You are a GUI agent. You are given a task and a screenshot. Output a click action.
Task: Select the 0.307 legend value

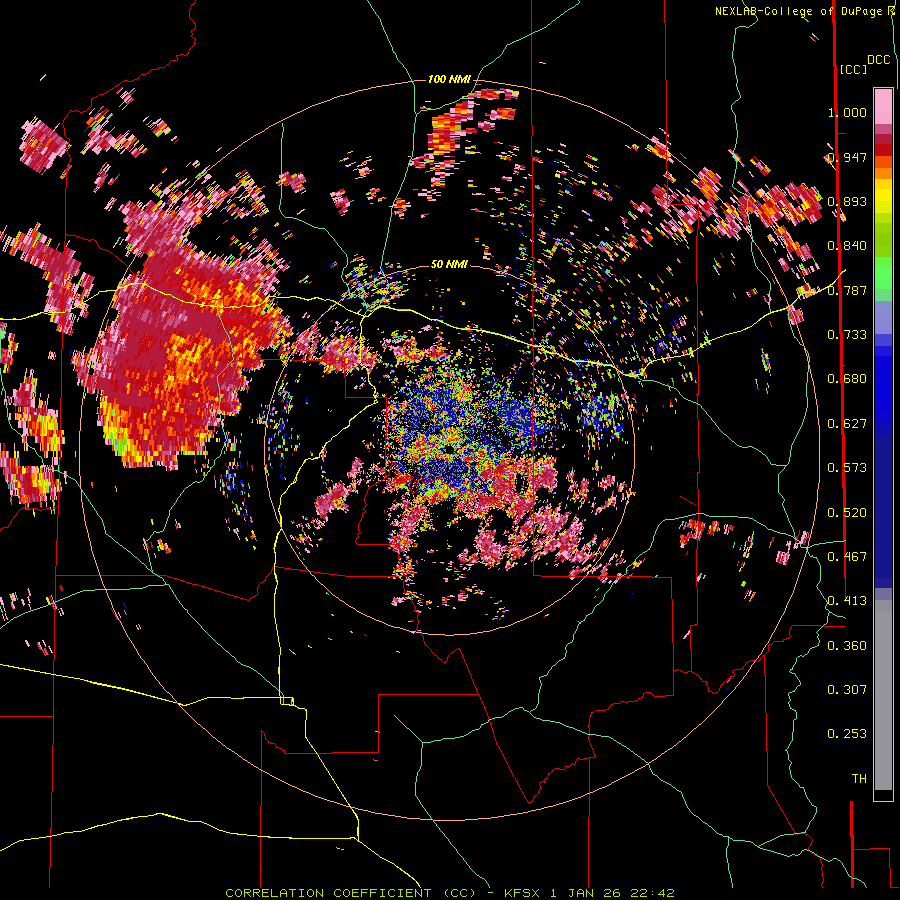[847, 690]
